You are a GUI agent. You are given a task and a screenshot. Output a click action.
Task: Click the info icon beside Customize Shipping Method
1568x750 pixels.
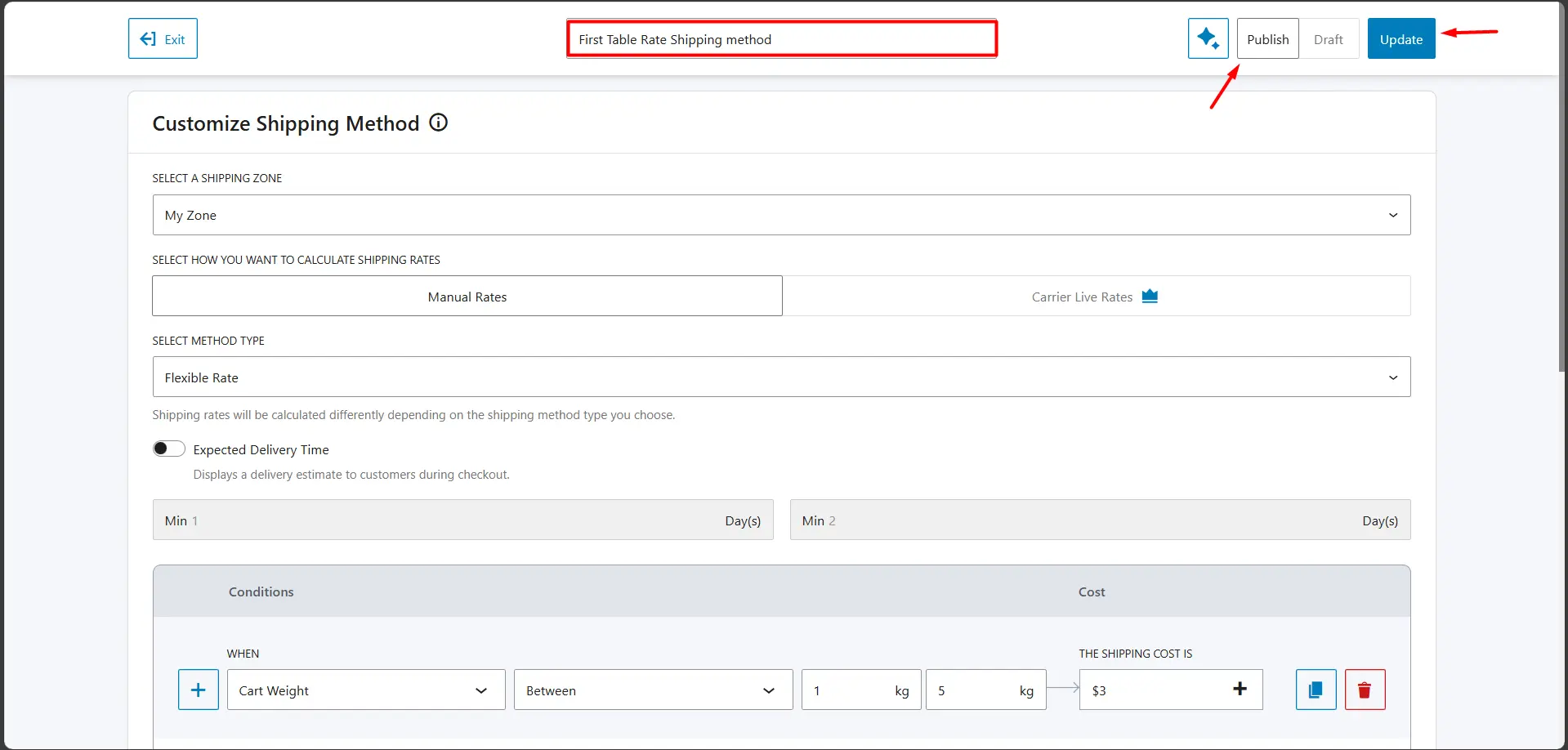click(439, 123)
